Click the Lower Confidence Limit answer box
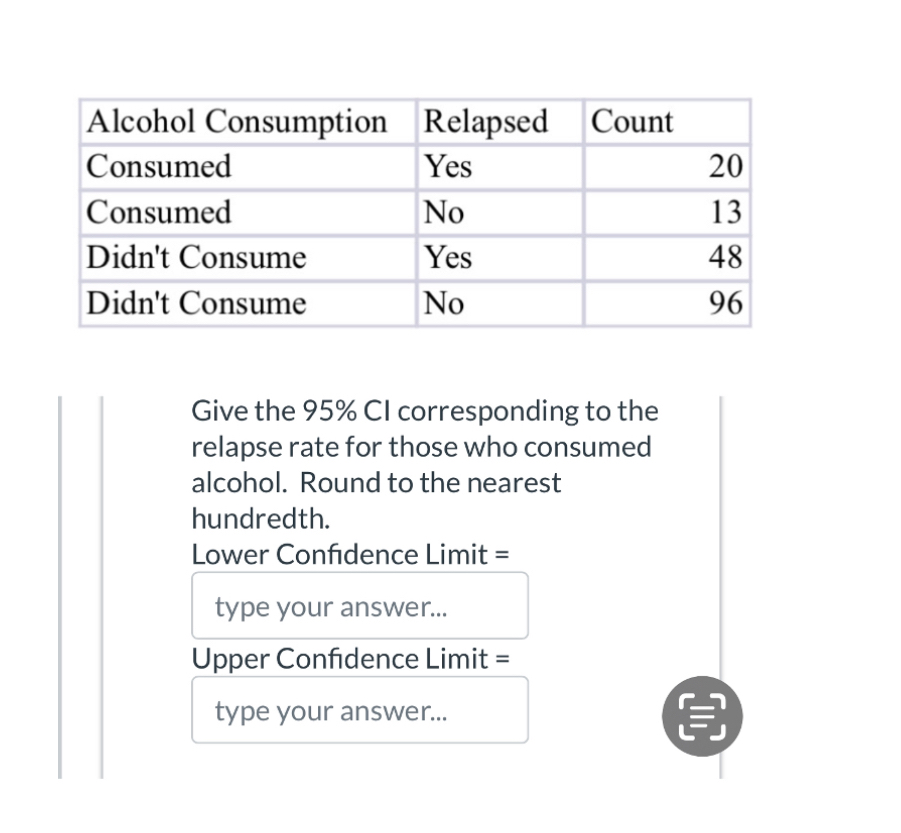 [359, 605]
